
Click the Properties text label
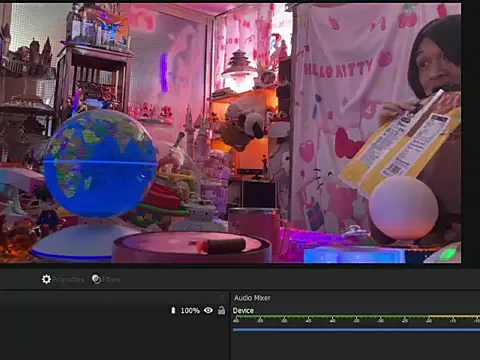68,279
